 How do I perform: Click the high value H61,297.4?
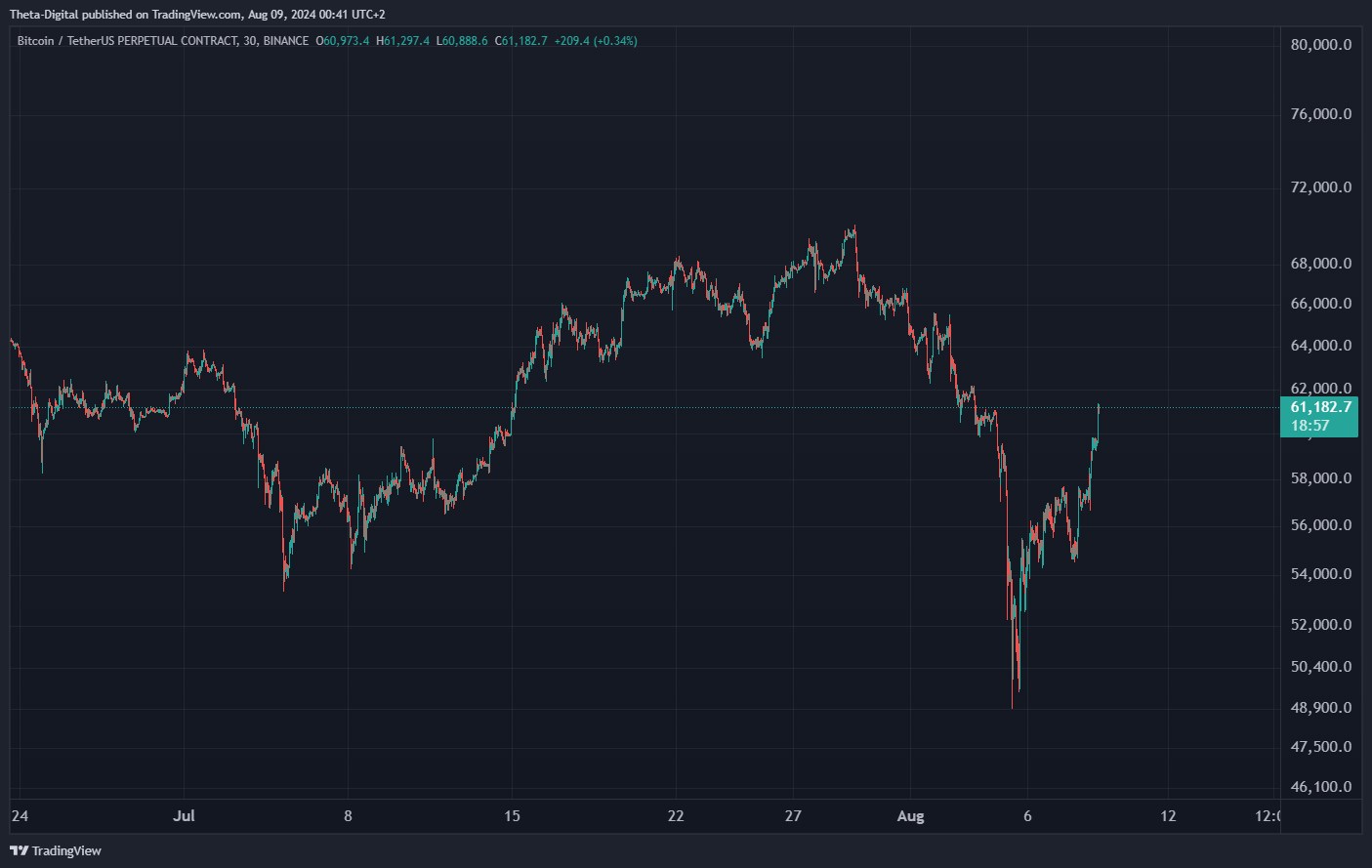coord(403,41)
